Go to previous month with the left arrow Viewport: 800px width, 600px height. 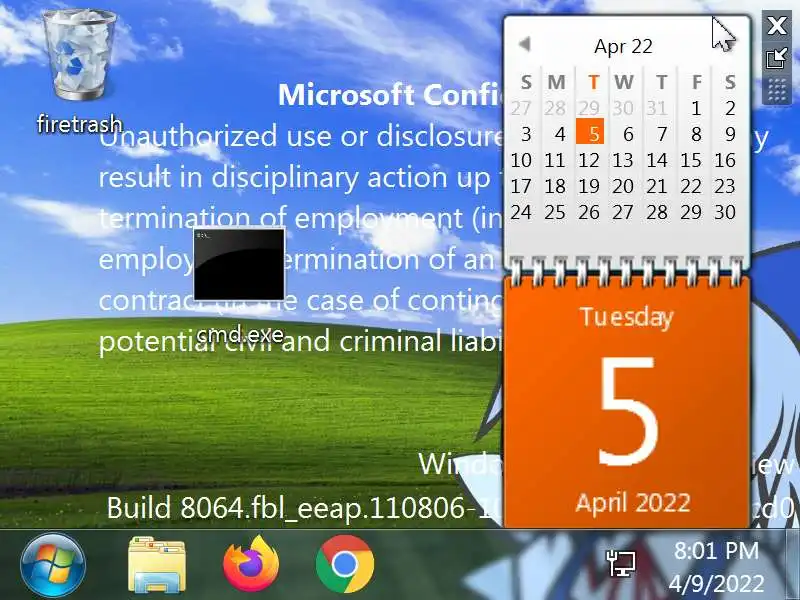pyautogui.click(x=524, y=44)
